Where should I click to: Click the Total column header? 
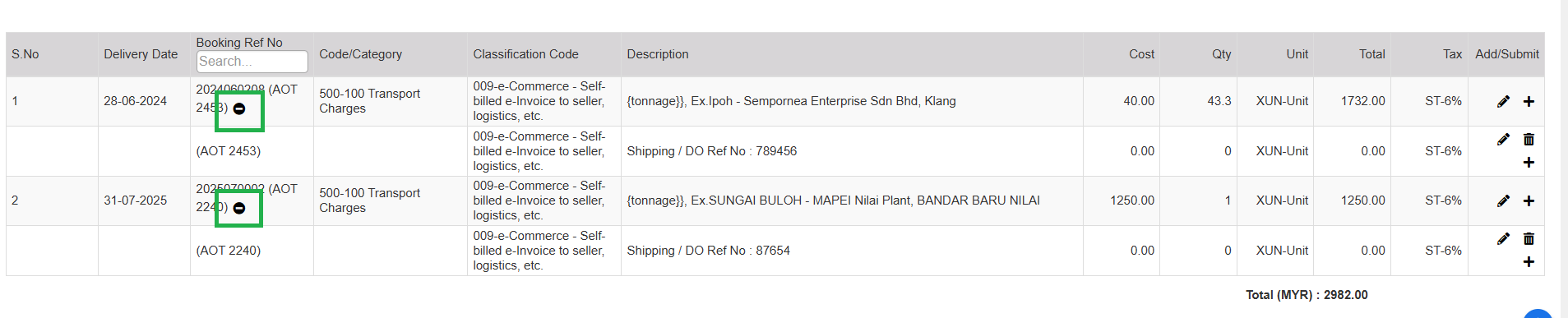pos(1371,54)
